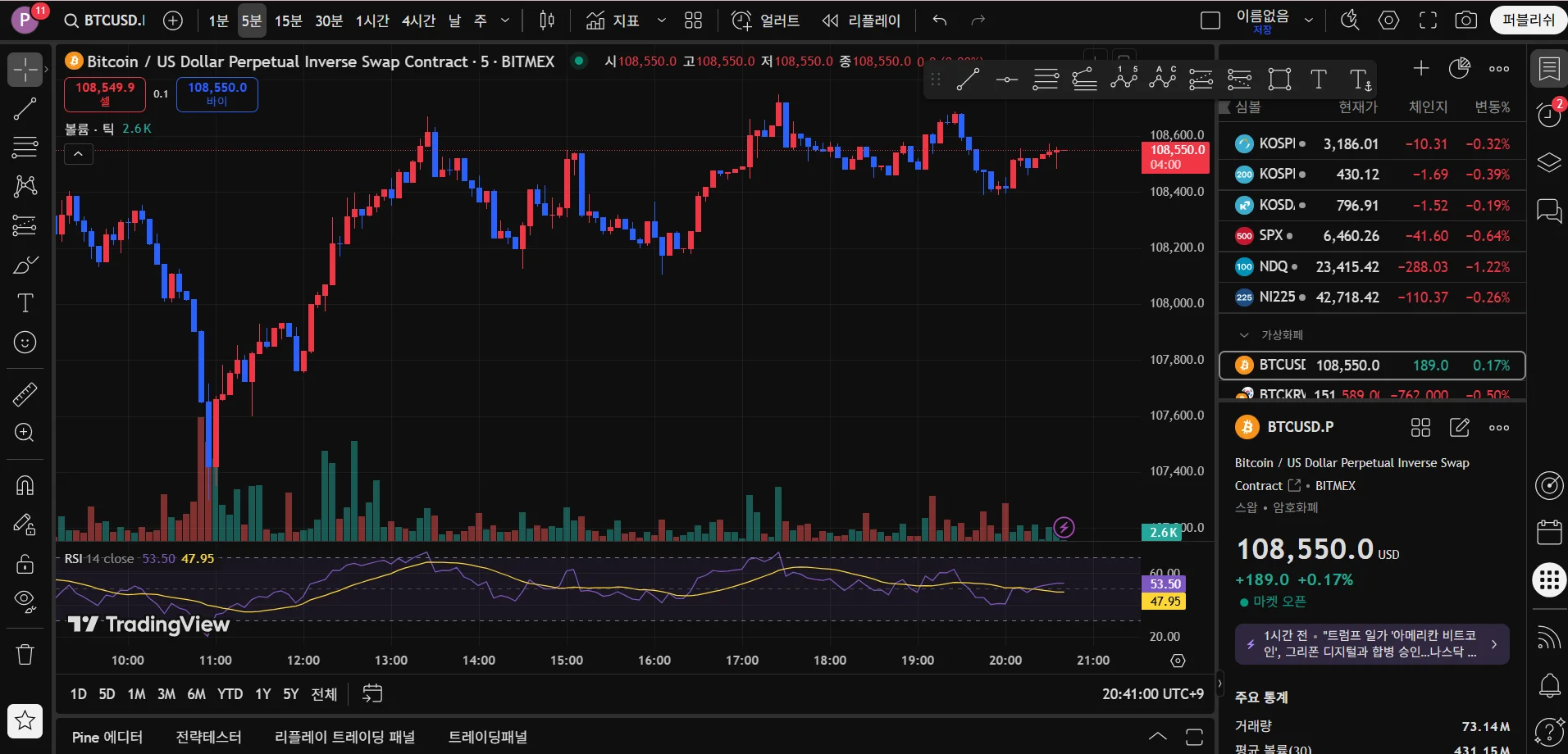Open the alerts clock icon in right sidebar
1568x754 pixels.
click(x=1548, y=115)
